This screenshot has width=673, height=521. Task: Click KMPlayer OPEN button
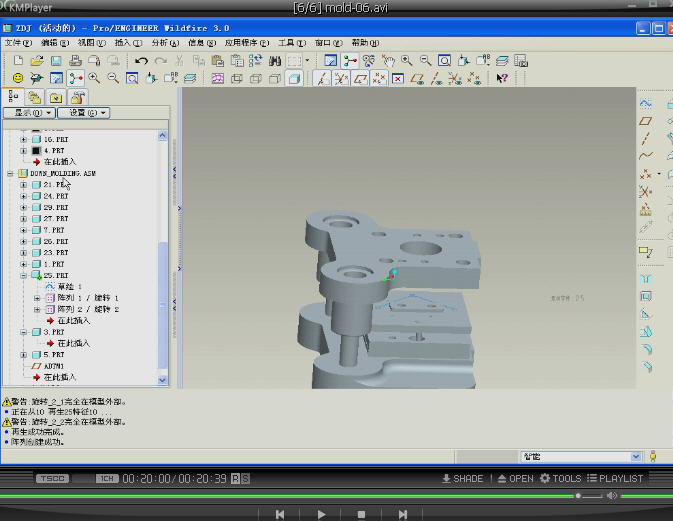coord(515,479)
